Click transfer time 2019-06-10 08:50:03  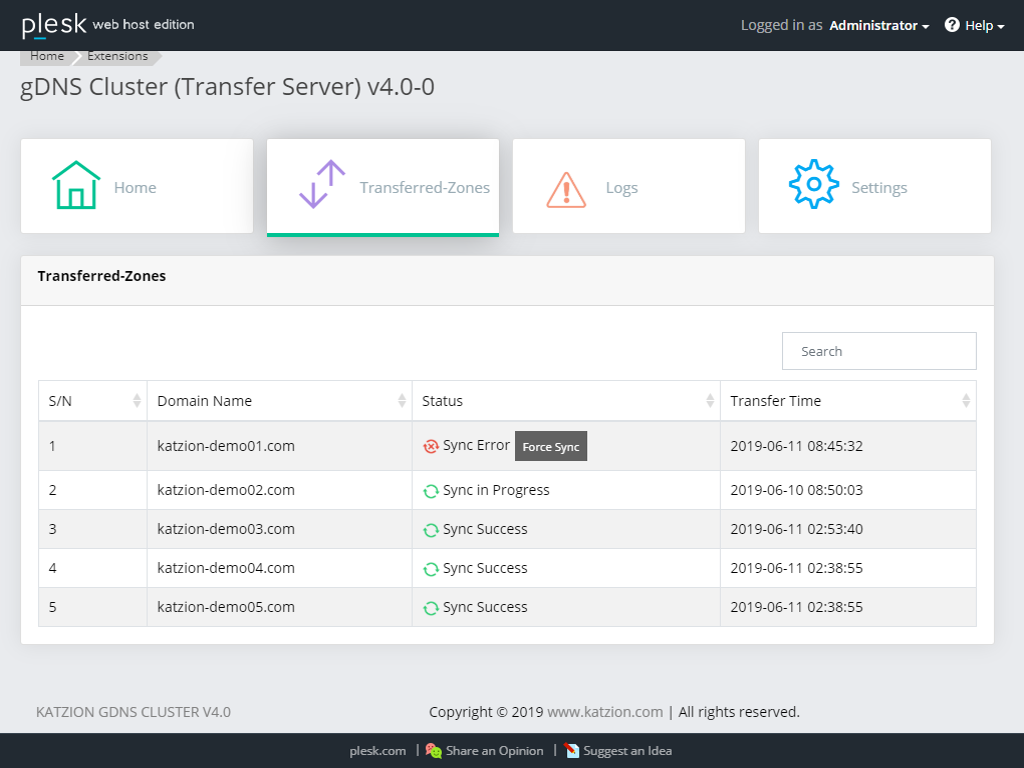point(796,490)
